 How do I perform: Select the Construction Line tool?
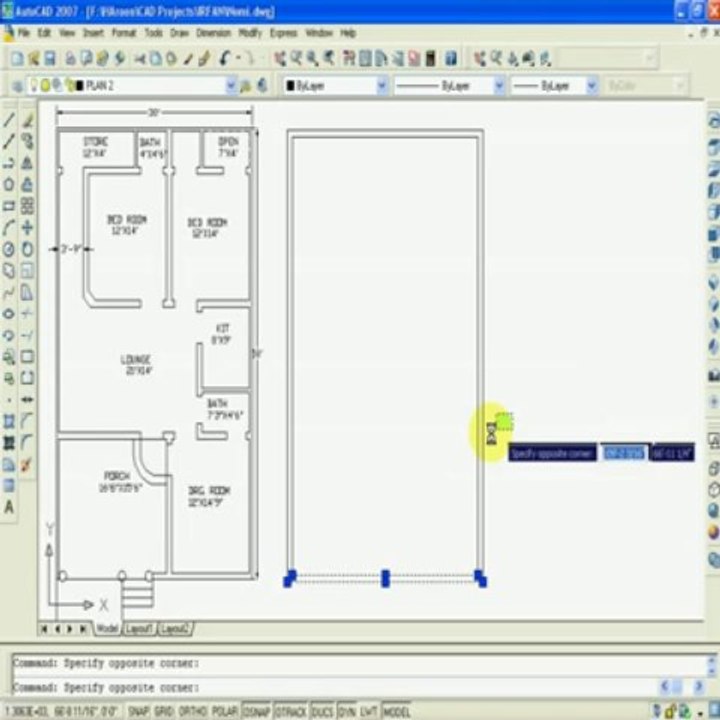pyautogui.click(x=9, y=141)
